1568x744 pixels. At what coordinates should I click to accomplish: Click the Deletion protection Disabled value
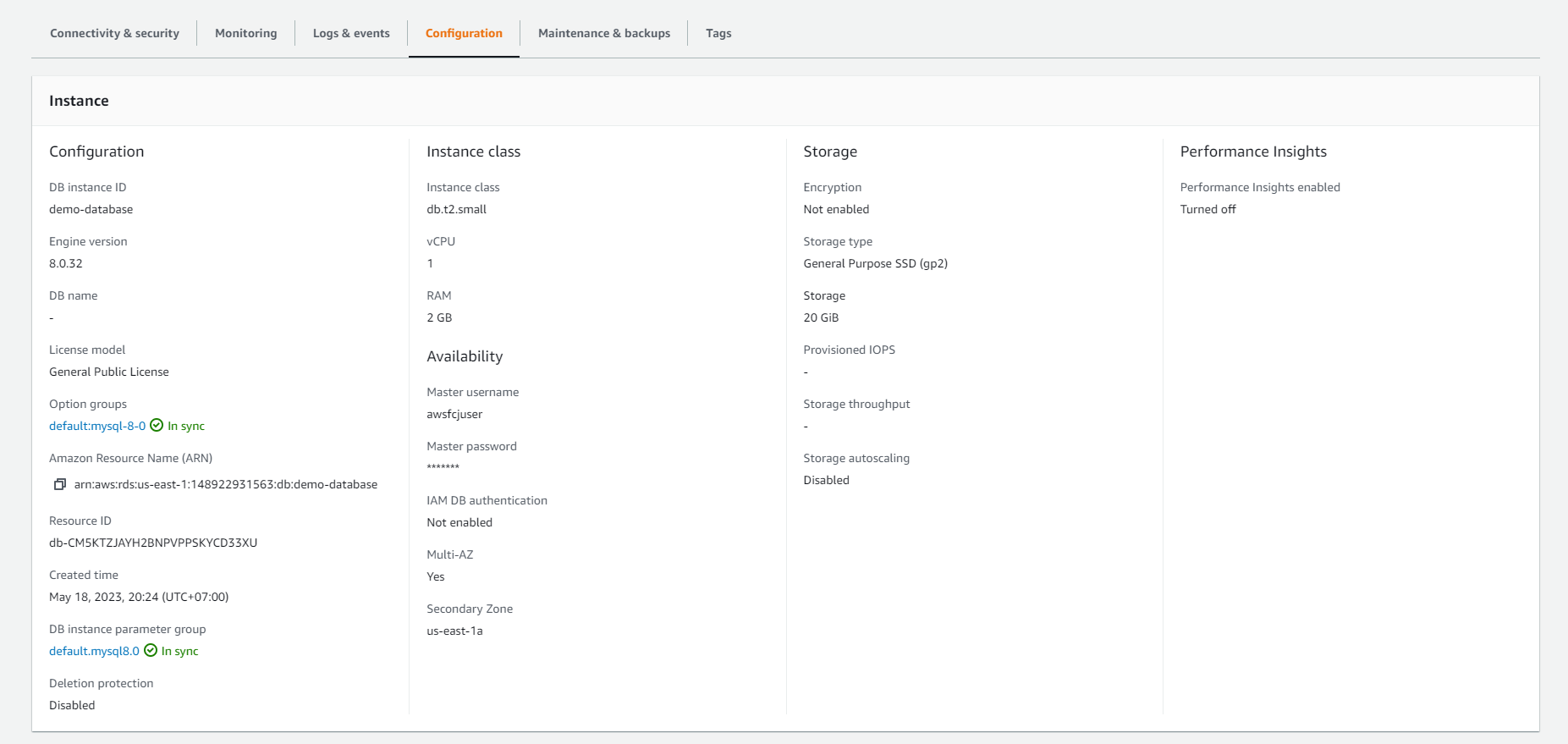pos(72,705)
